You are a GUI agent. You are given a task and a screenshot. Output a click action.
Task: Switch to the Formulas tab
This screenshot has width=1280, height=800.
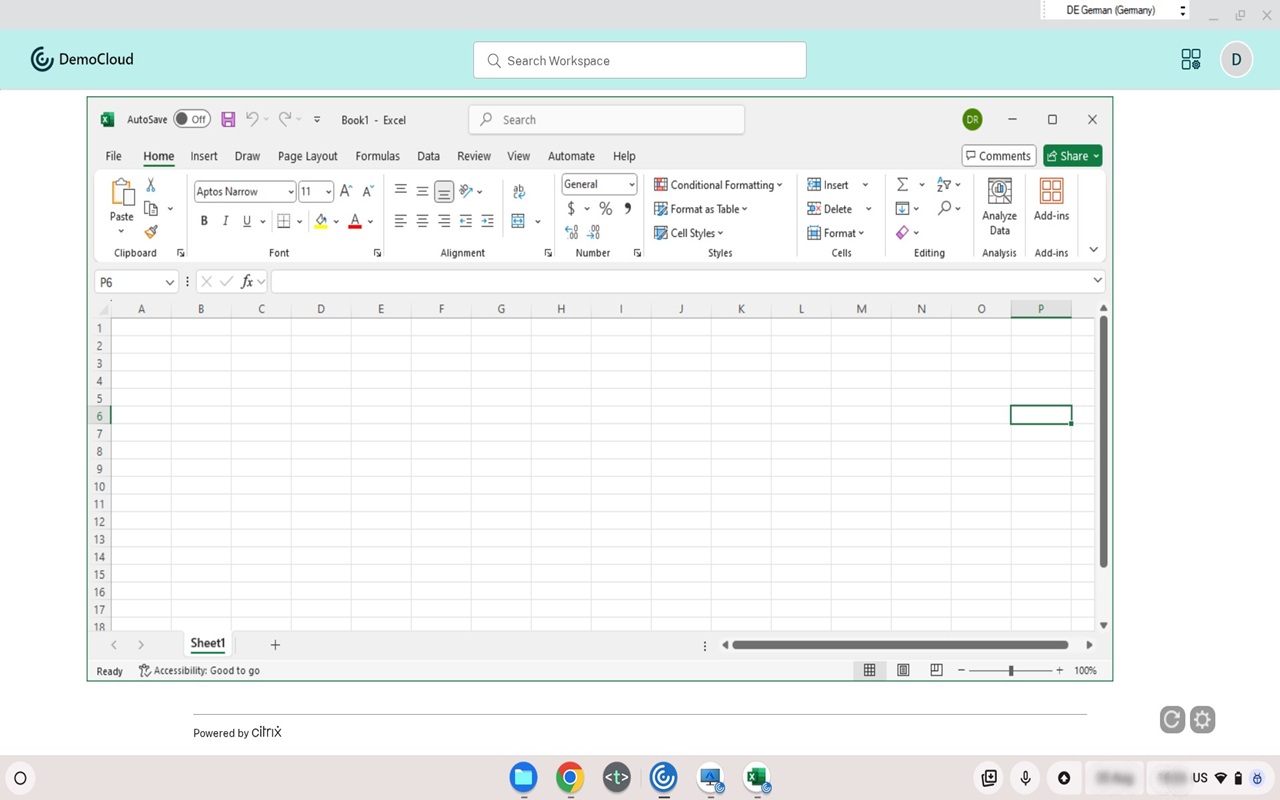(377, 156)
